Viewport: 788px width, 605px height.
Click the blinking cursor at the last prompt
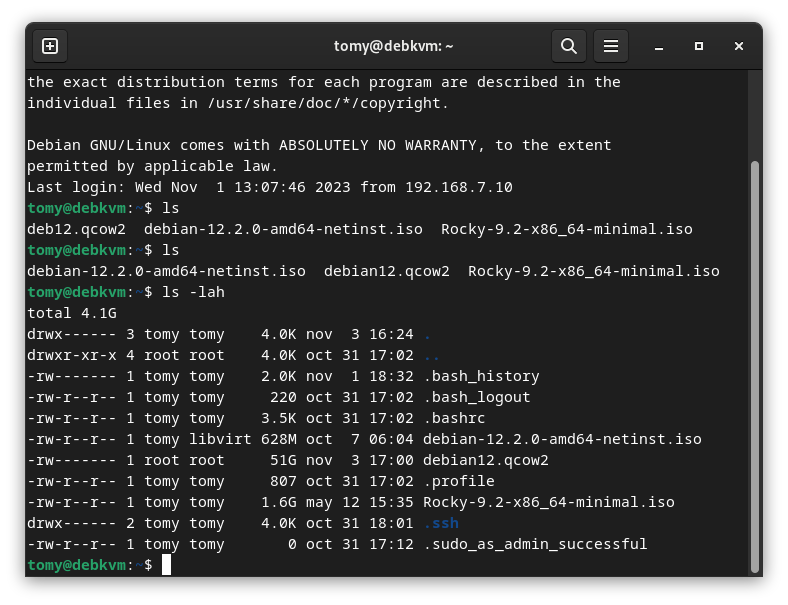tap(167, 565)
